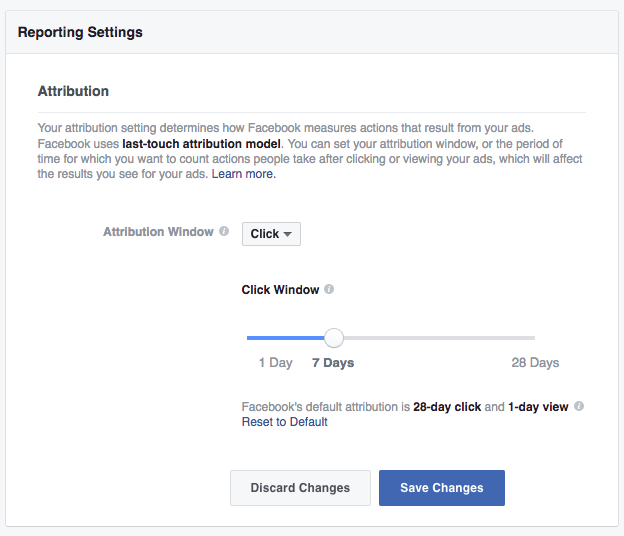The width and height of the screenshot is (624, 536).
Task: Click the bold 28-day click text
Action: (x=447, y=407)
